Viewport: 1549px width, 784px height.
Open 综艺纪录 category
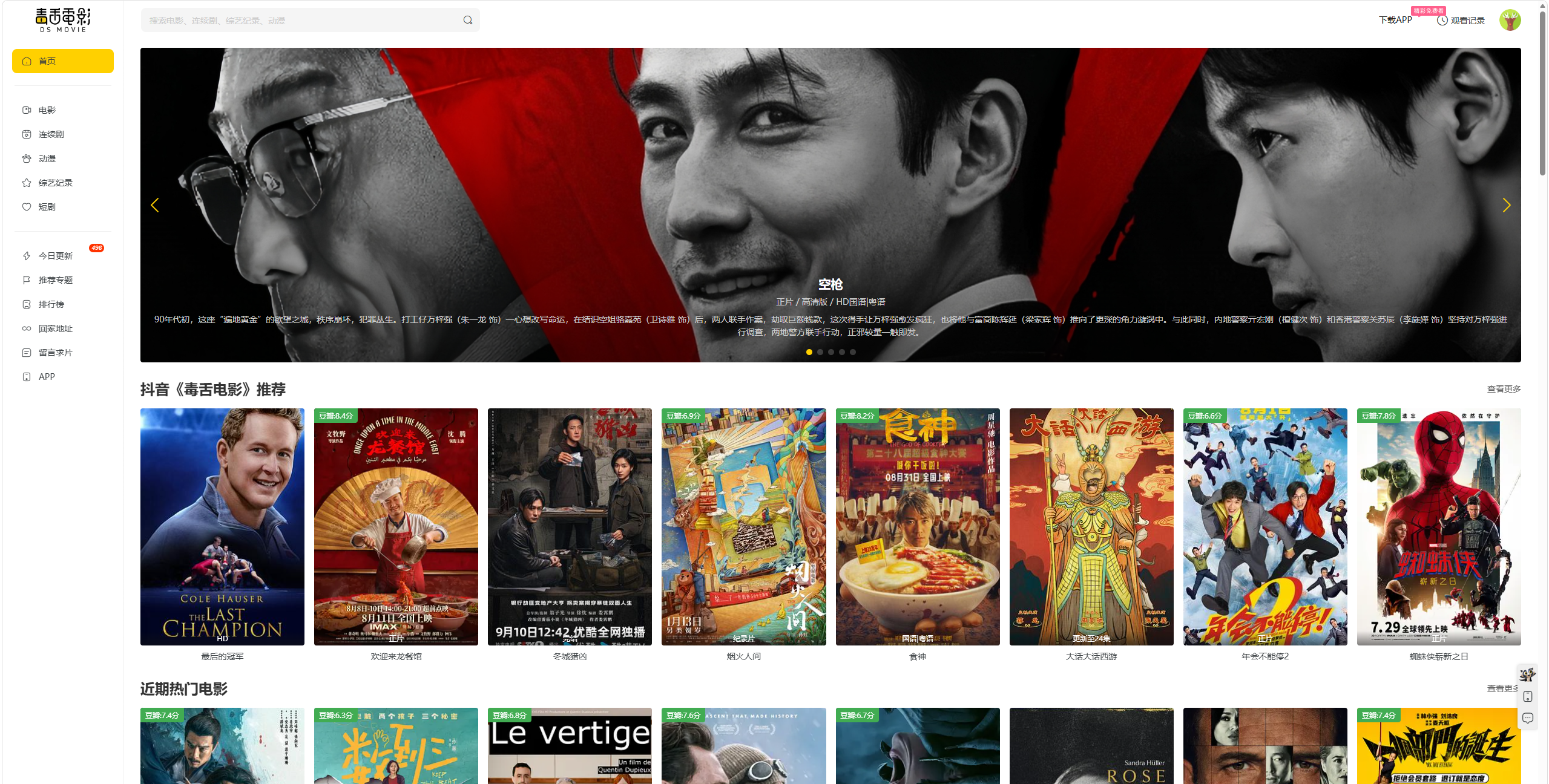pos(55,183)
